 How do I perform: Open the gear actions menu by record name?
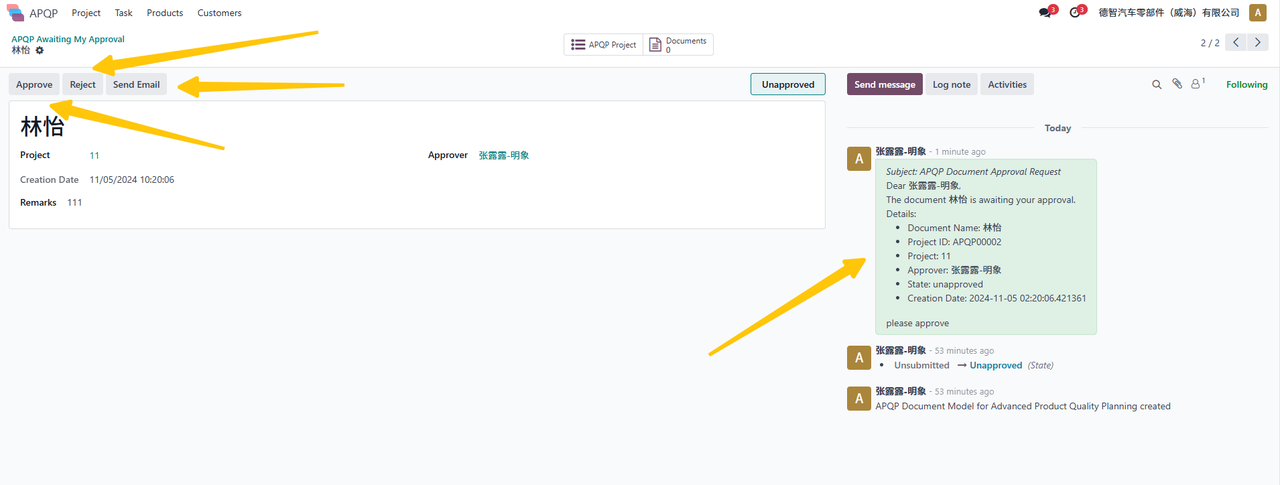click(40, 50)
